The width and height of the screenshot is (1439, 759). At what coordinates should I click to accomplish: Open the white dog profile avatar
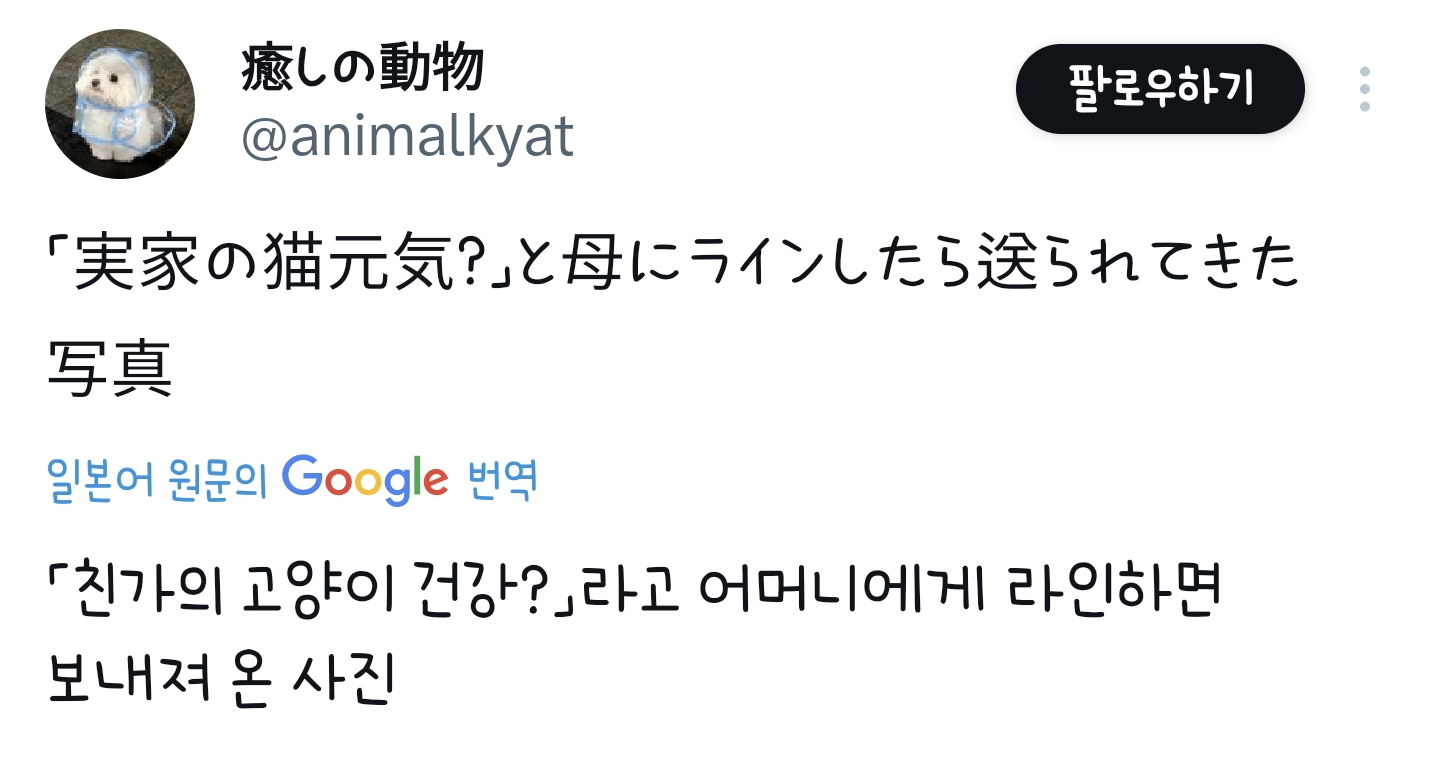click(x=120, y=104)
